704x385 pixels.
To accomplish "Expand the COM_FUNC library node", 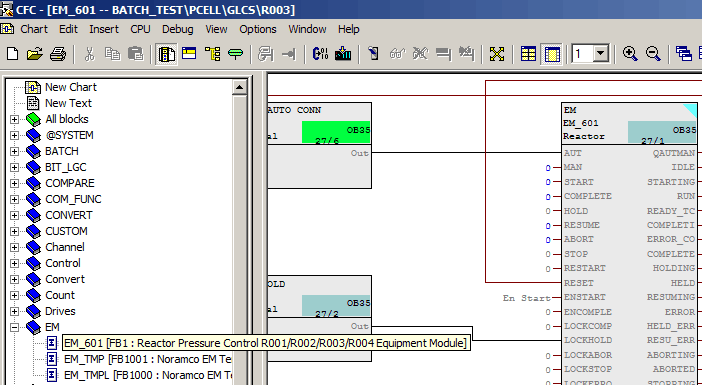I will pyautogui.click(x=14, y=199).
